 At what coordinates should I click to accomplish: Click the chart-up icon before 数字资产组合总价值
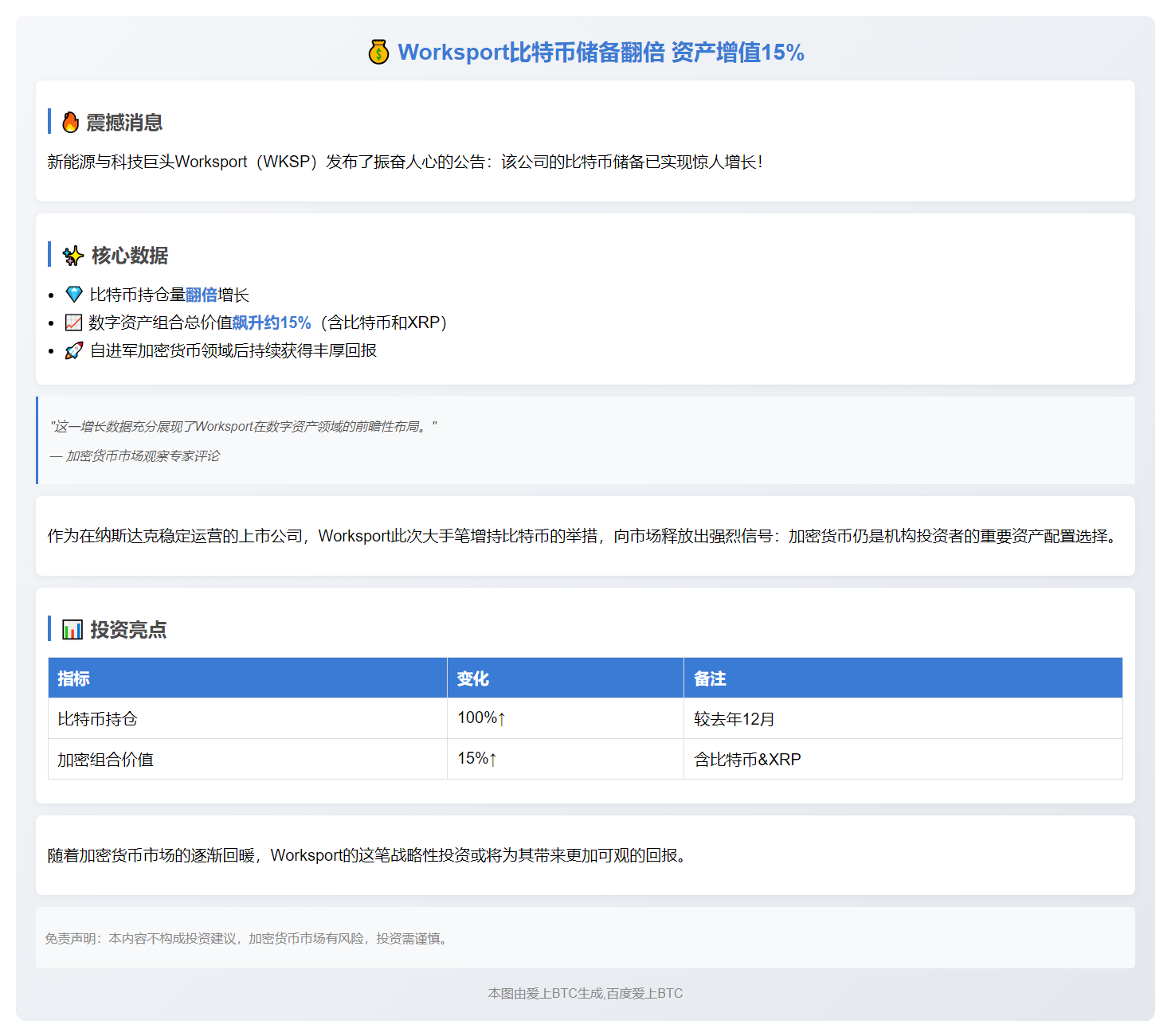pos(73,323)
